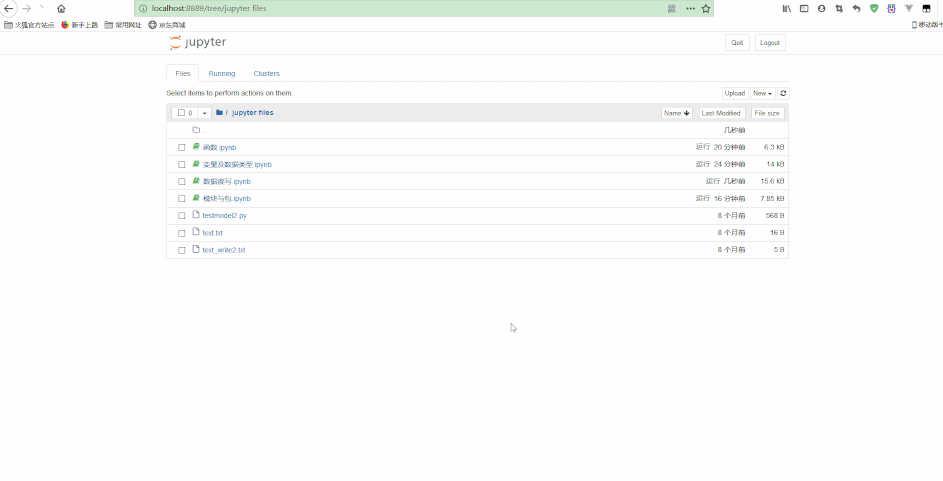Viewport: 943px width, 481px height.
Task: Click the Jupyter logo
Action: click(198, 43)
